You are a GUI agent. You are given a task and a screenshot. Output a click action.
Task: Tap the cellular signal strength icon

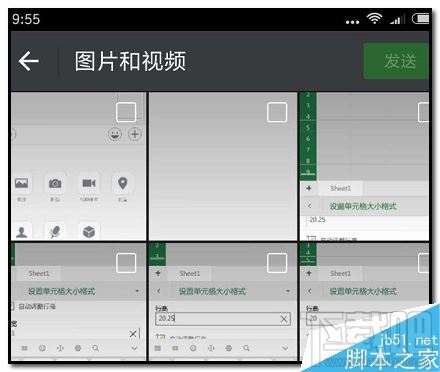pos(398,19)
